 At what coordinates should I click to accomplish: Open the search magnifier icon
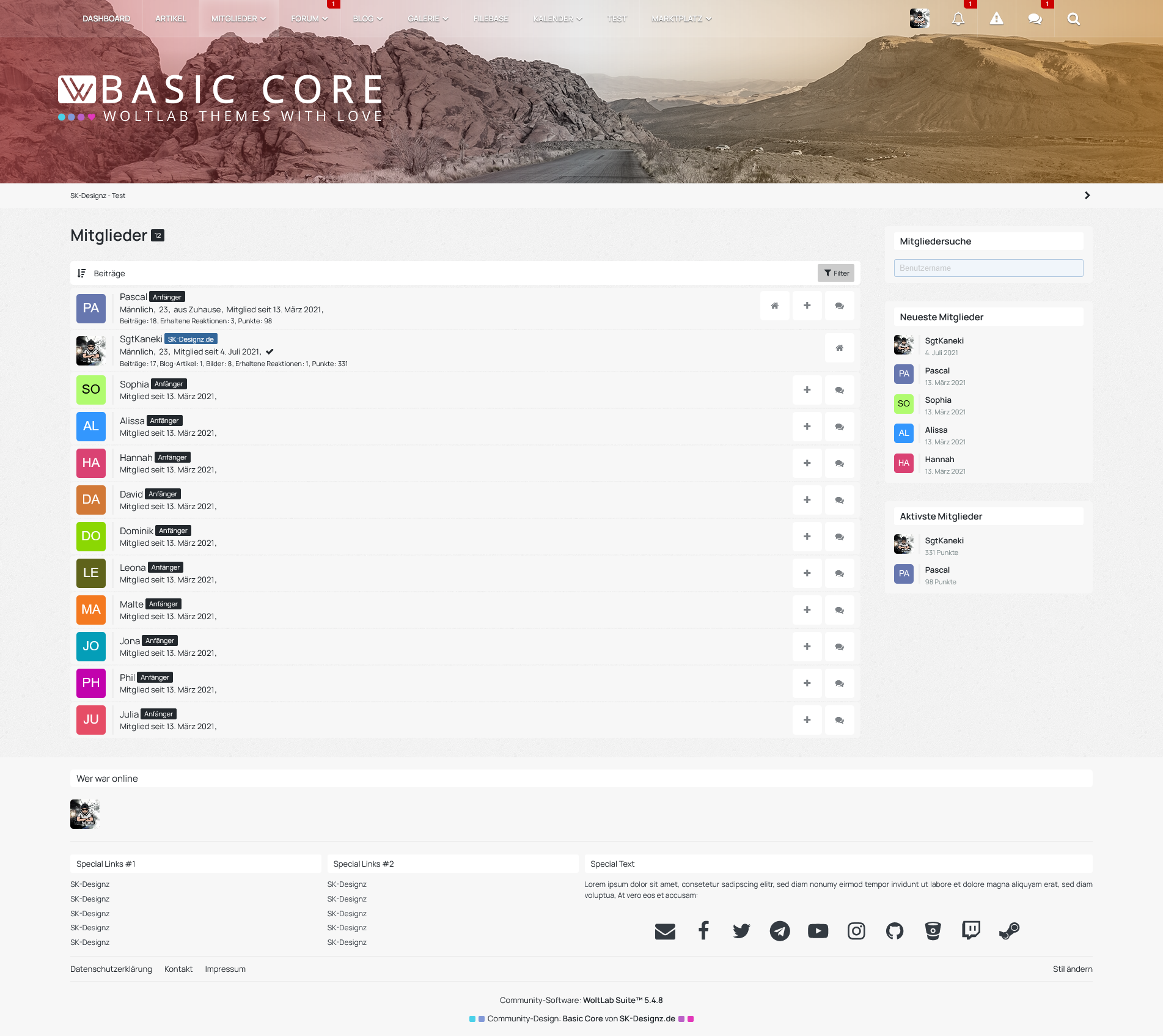[x=1073, y=19]
